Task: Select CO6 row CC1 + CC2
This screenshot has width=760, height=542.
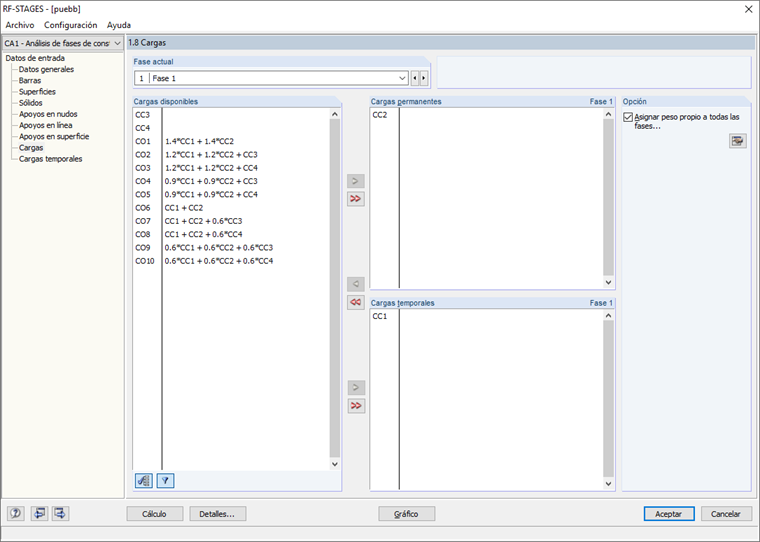Action: (231, 207)
